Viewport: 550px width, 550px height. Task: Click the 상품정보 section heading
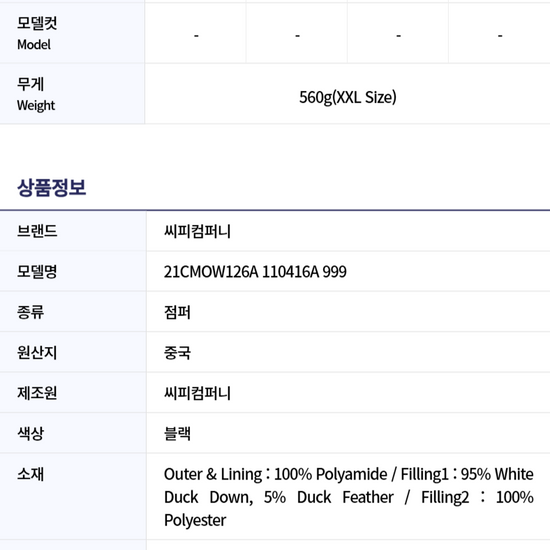52,187
